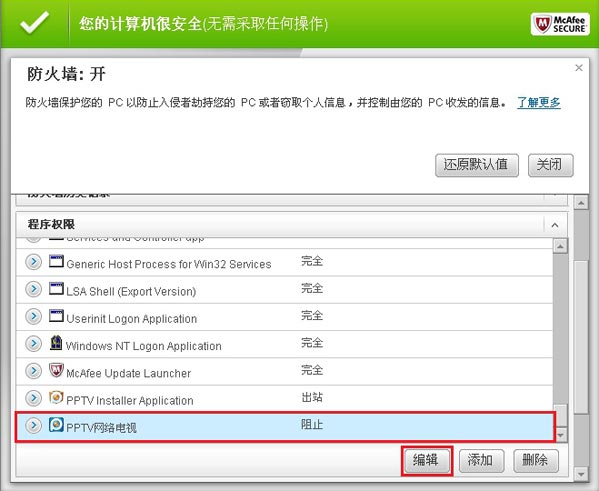The height and width of the screenshot is (491, 599).
Task: Expand details for PPTV网络电视 row
Action: 34,425
